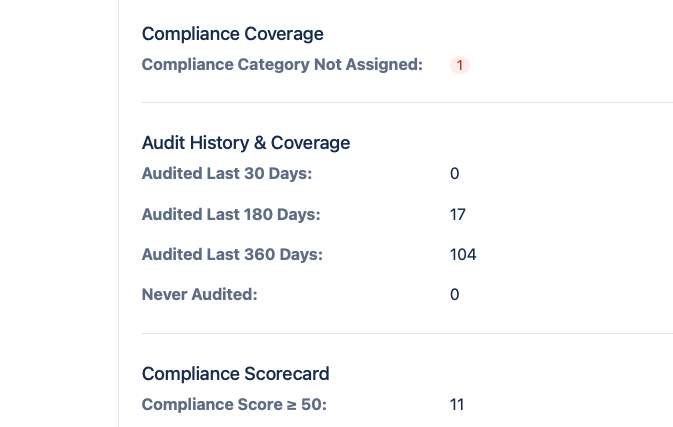Click the Audited Last 30 Days value 0
673x427 pixels.
(x=455, y=174)
